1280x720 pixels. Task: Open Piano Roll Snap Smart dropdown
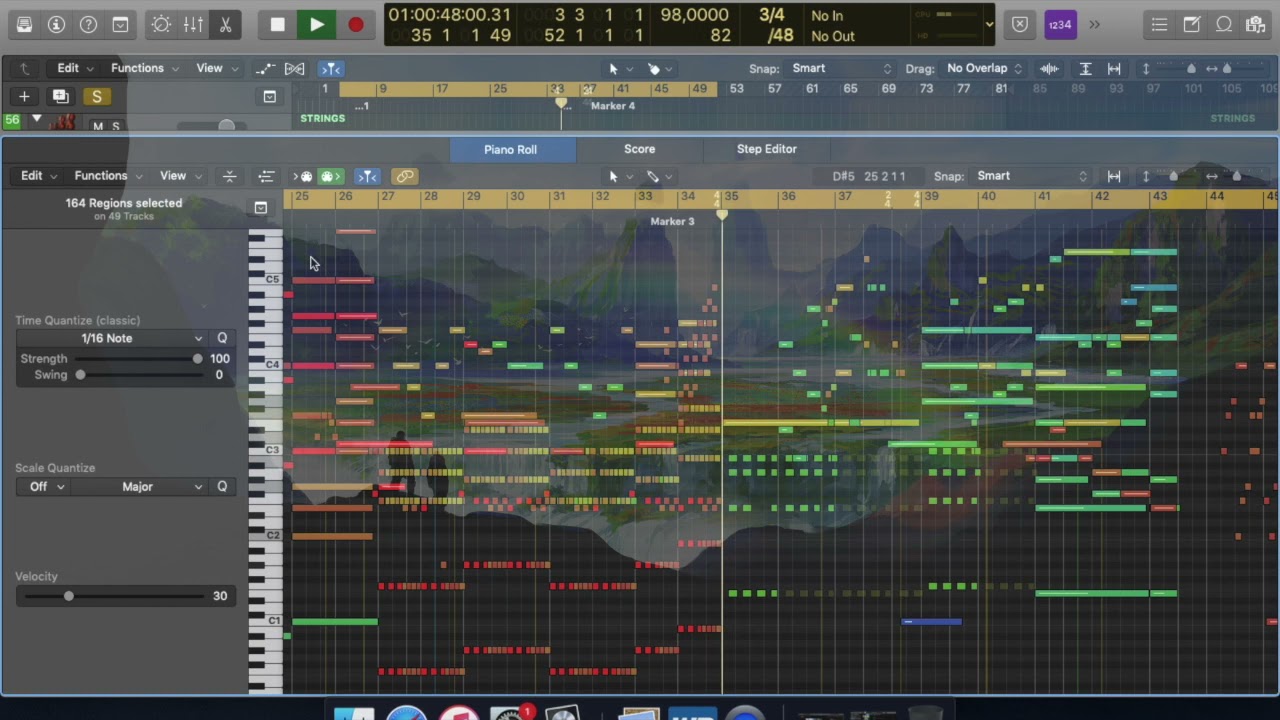click(x=1032, y=176)
